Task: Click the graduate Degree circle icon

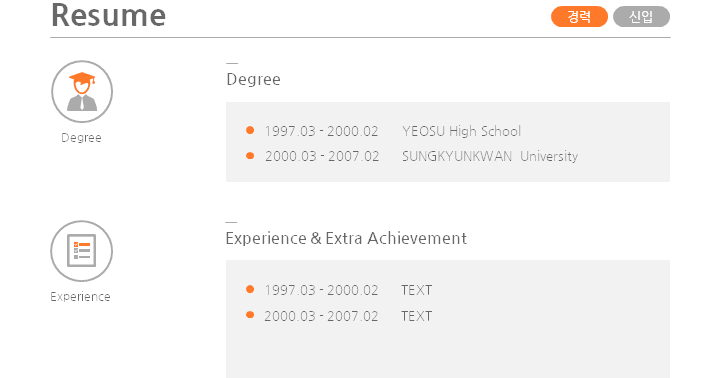Action: pos(82,91)
